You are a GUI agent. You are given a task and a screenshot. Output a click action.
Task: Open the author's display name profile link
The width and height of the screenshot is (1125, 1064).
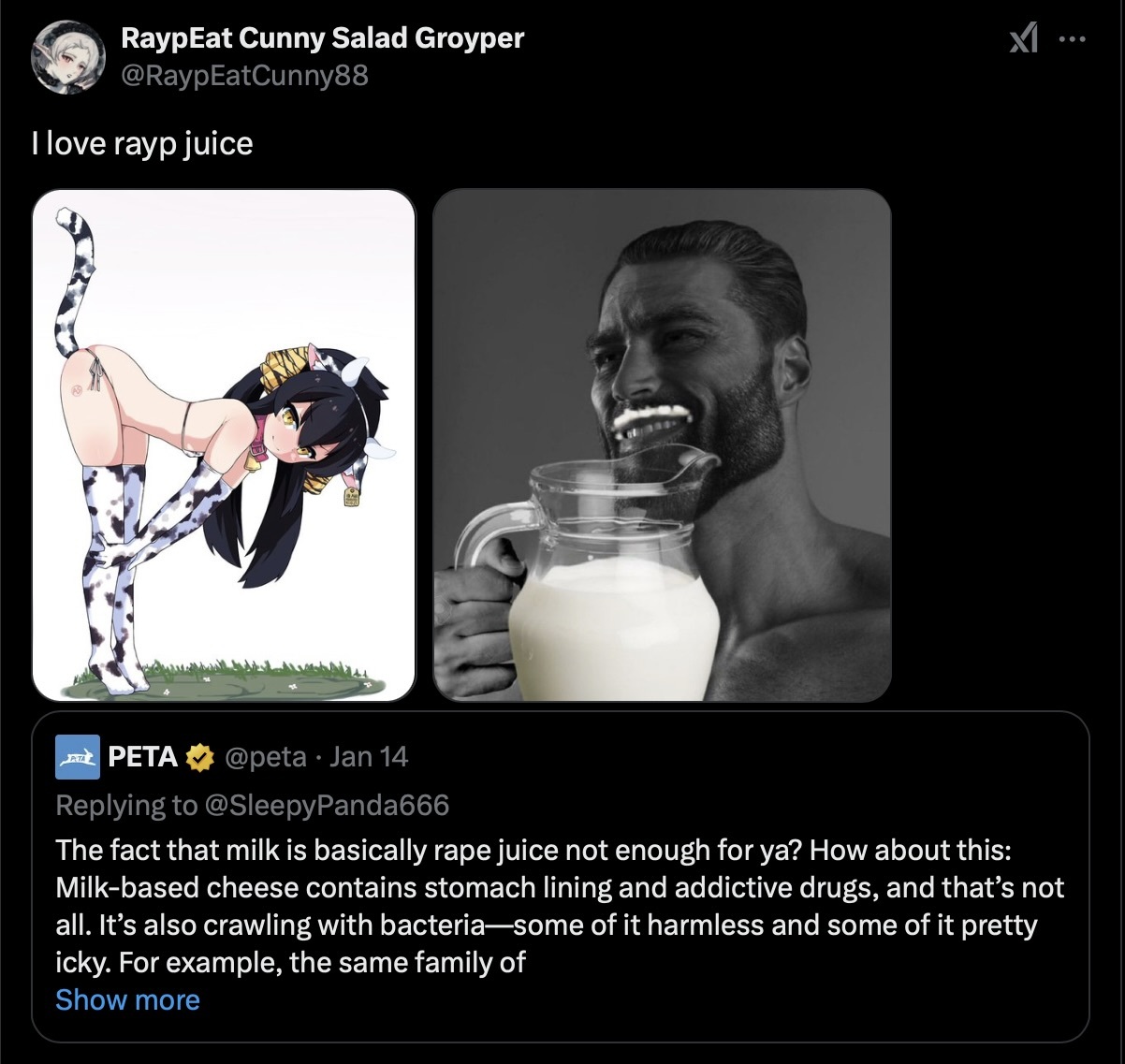coord(322,38)
